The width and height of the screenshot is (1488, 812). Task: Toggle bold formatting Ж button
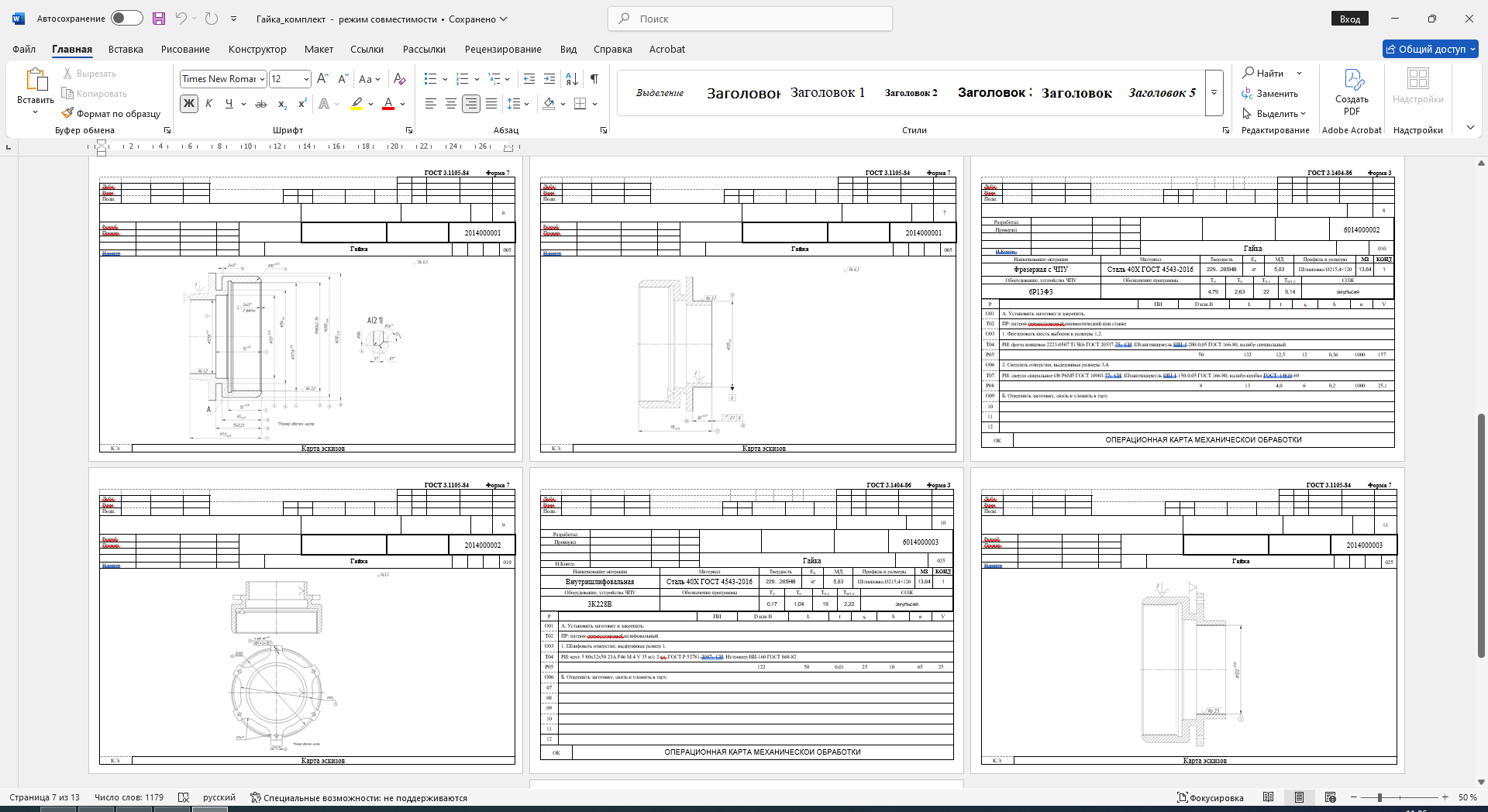189,104
